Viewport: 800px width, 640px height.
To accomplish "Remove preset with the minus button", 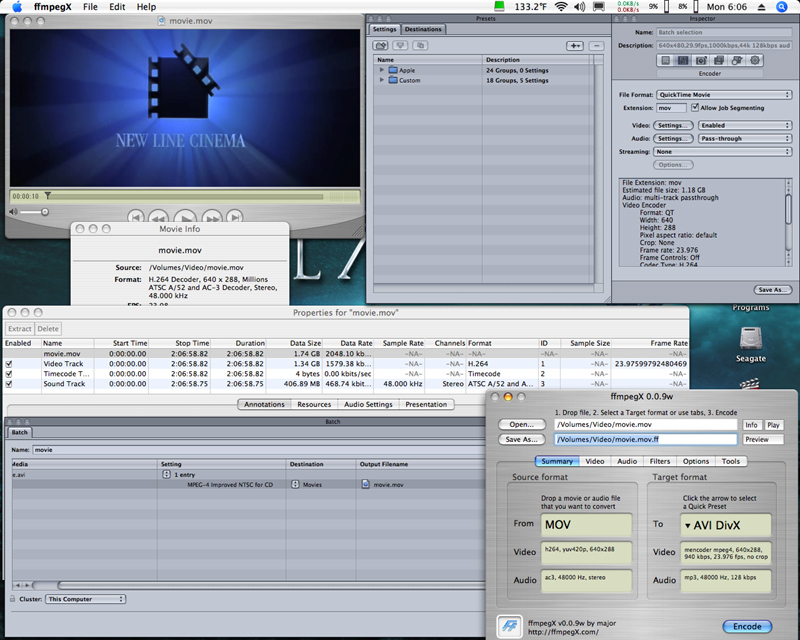I will (x=596, y=46).
